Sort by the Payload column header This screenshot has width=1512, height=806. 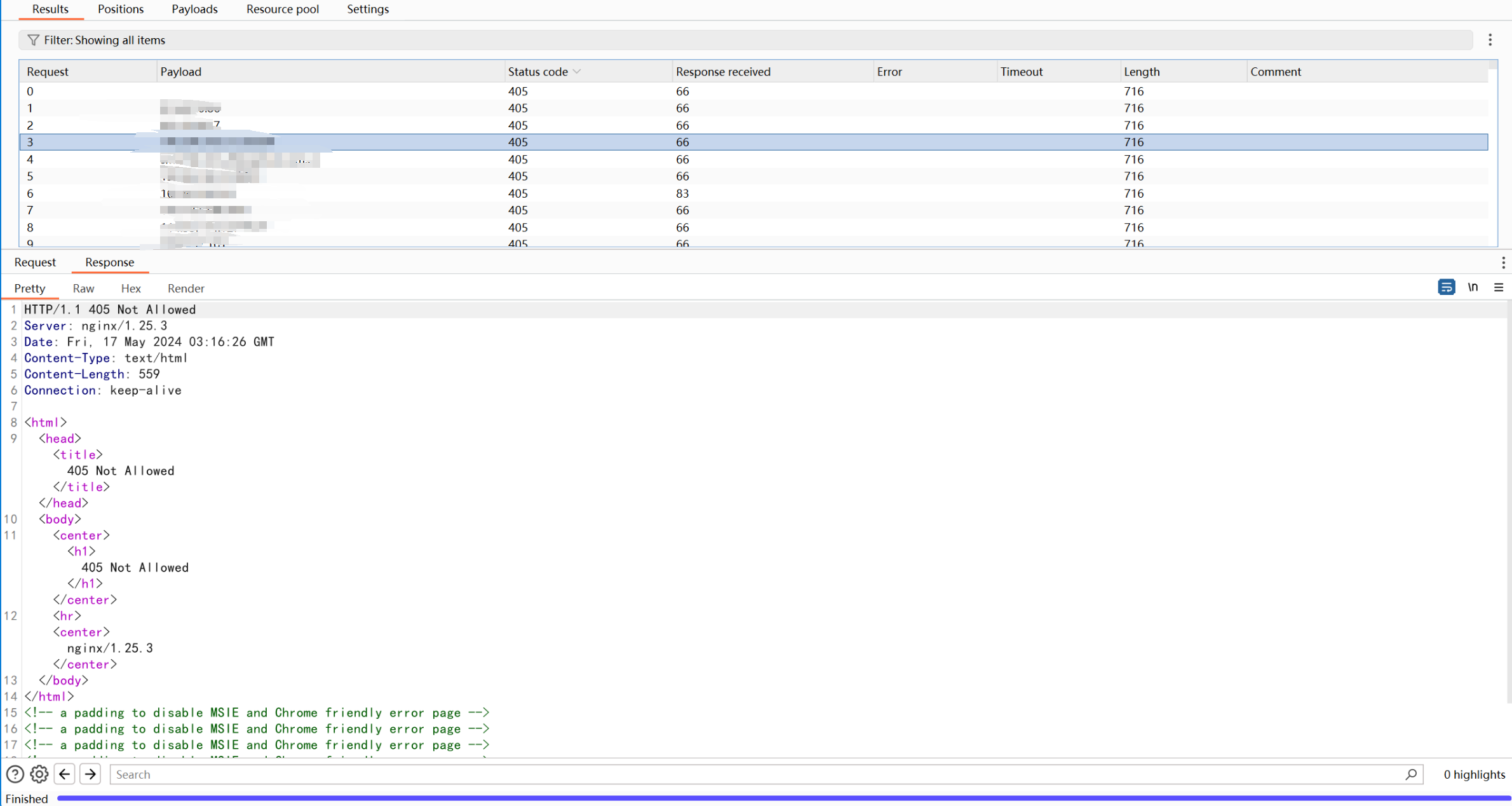coord(330,72)
